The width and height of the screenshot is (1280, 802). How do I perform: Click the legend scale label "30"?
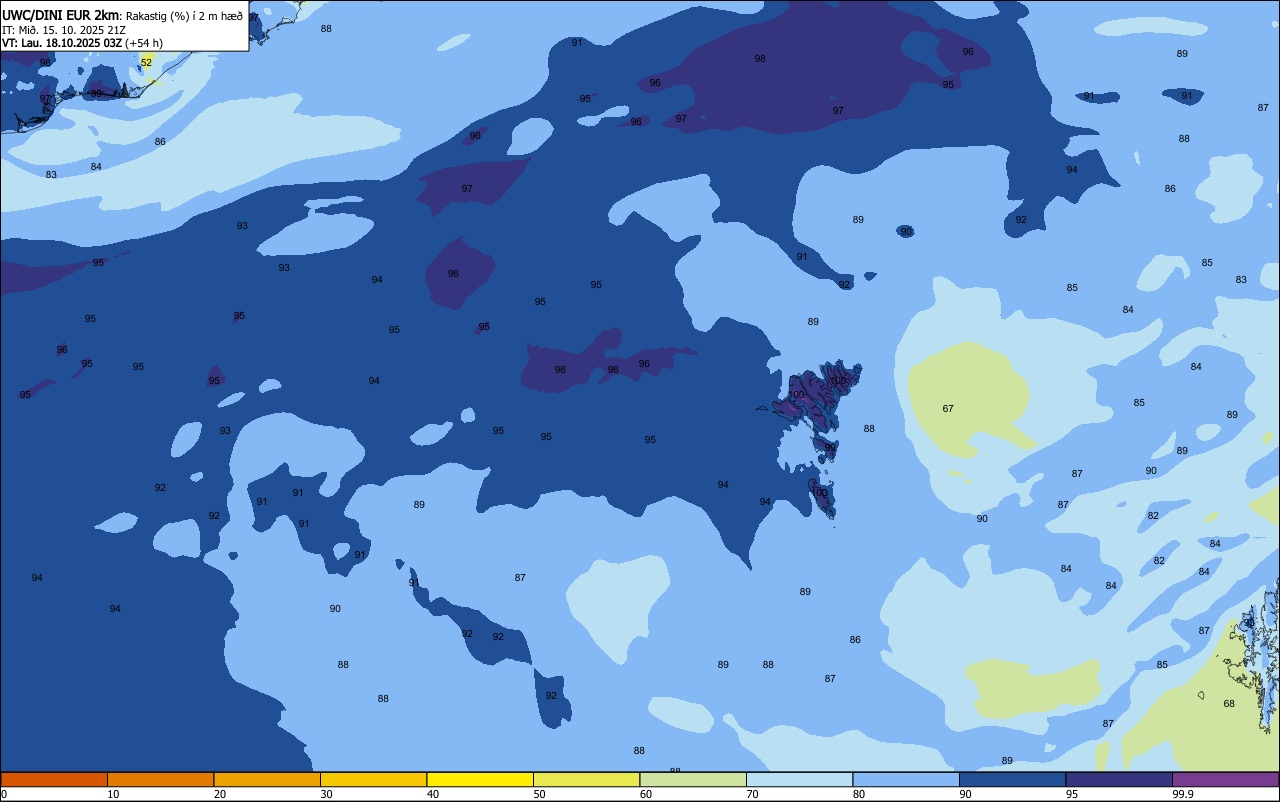coord(326,794)
